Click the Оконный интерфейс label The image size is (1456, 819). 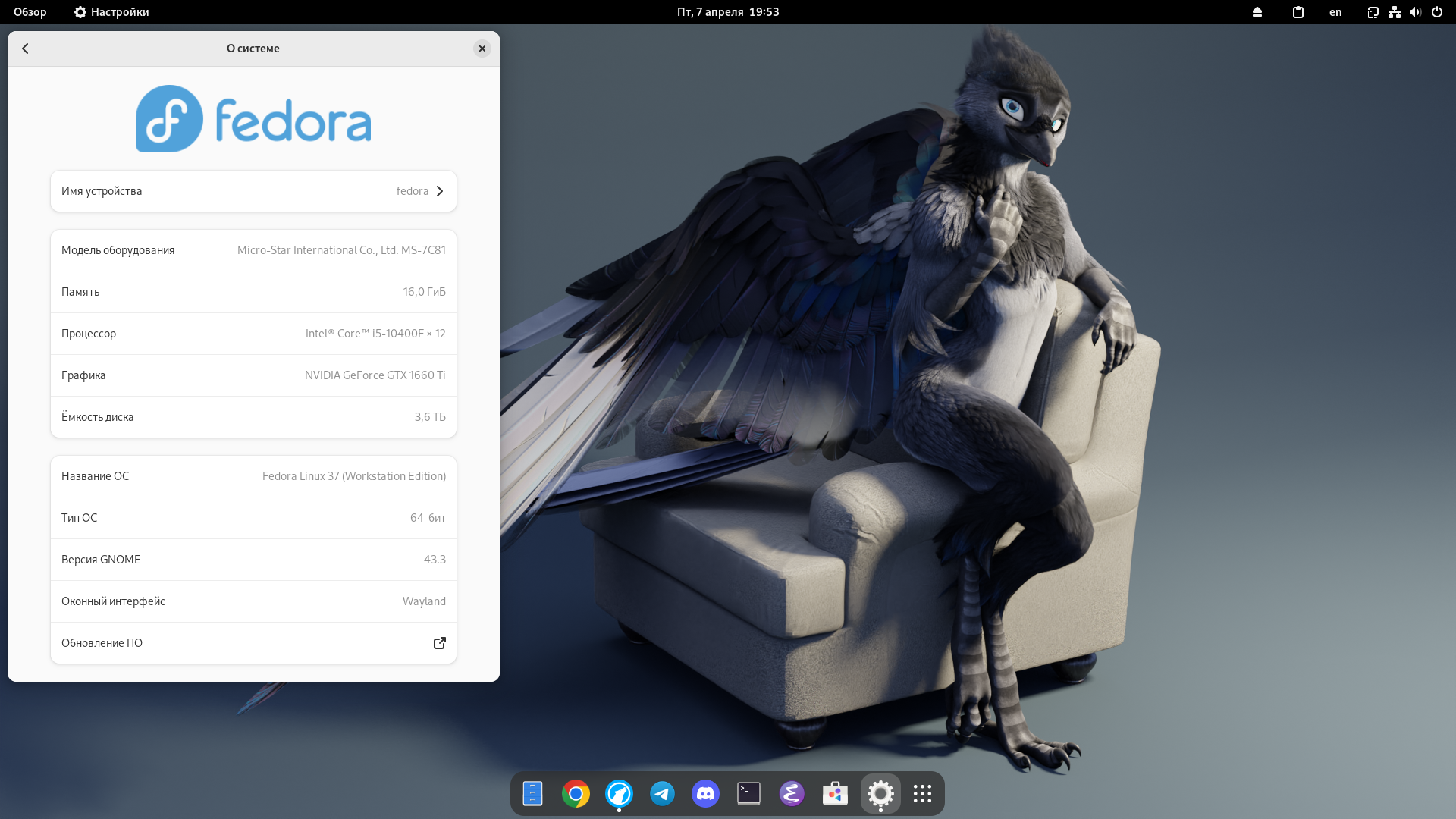coord(113,601)
